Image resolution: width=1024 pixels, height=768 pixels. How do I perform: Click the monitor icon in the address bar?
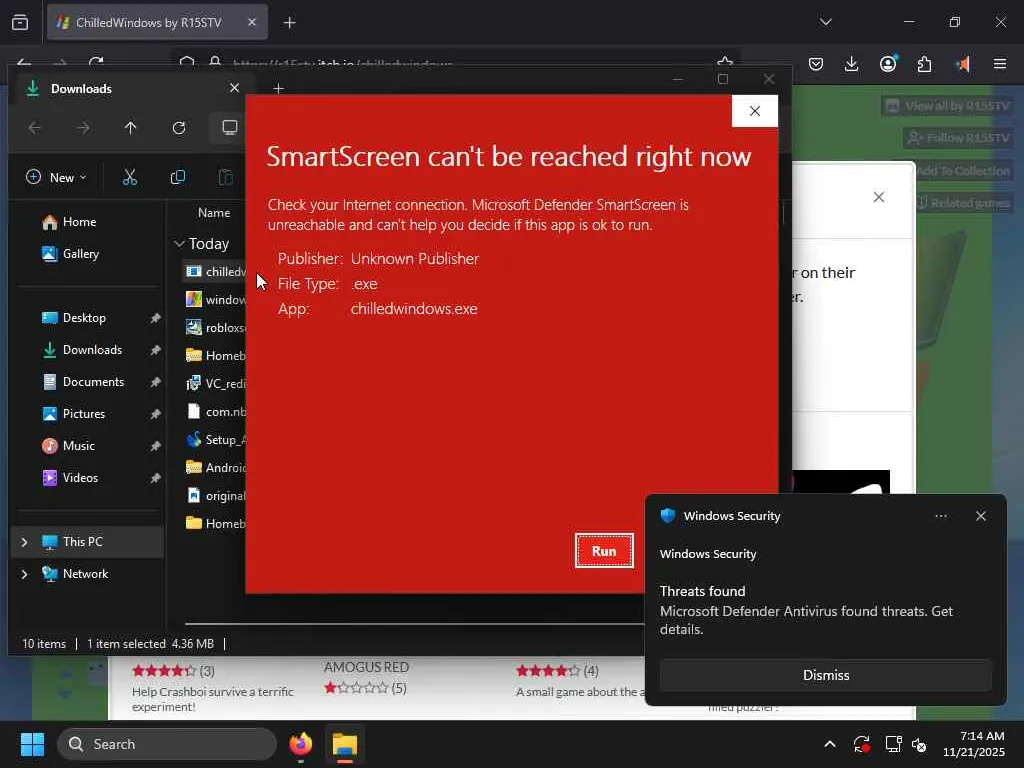(230, 127)
